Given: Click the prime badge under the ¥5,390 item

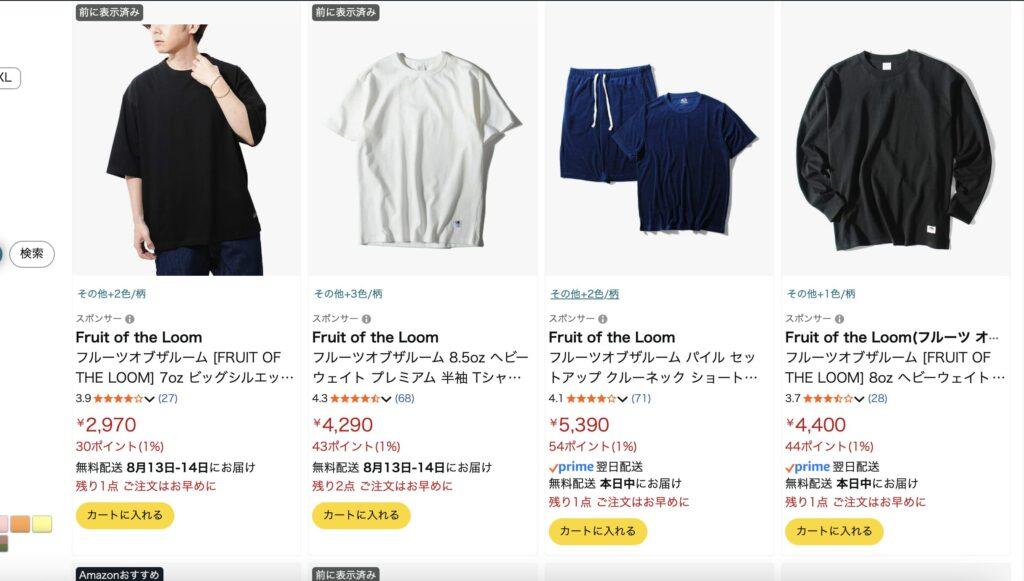Looking at the screenshot, I should coord(571,467).
